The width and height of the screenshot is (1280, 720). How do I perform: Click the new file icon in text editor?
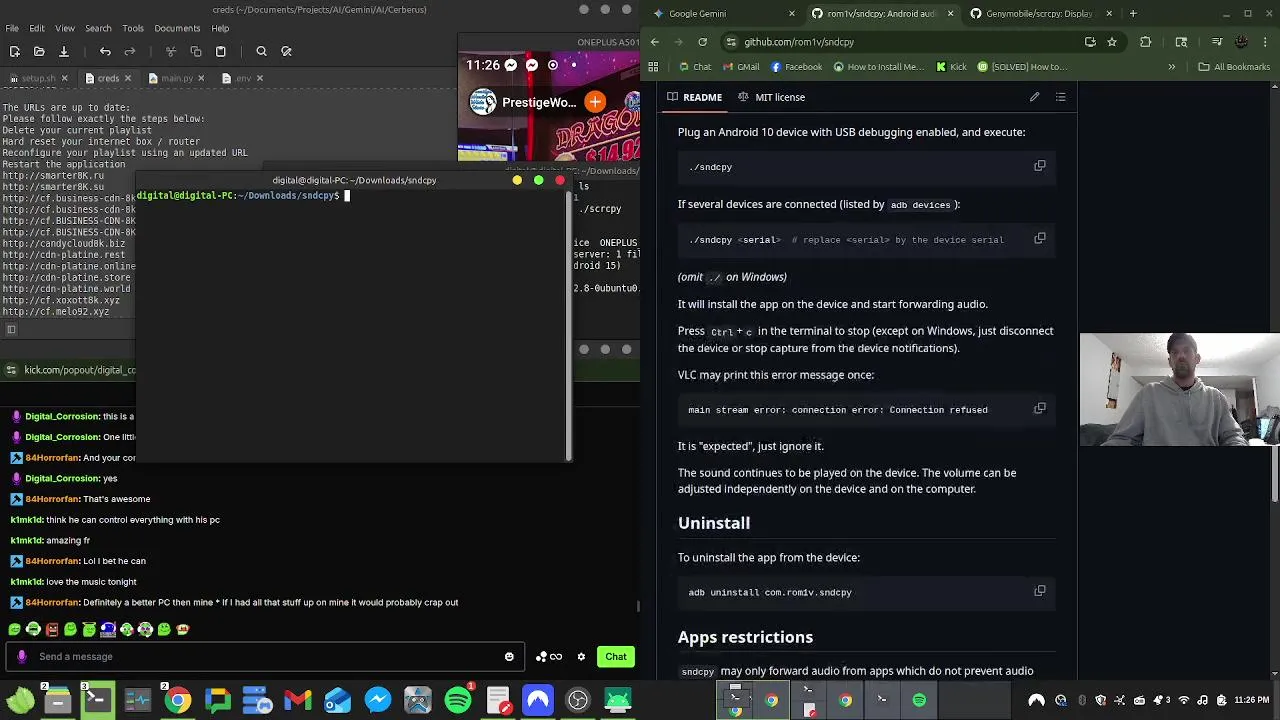tap(15, 51)
